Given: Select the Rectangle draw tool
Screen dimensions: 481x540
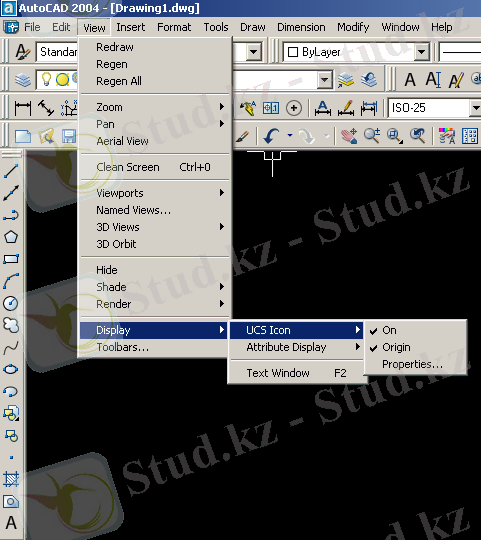Looking at the screenshot, I should (x=11, y=259).
